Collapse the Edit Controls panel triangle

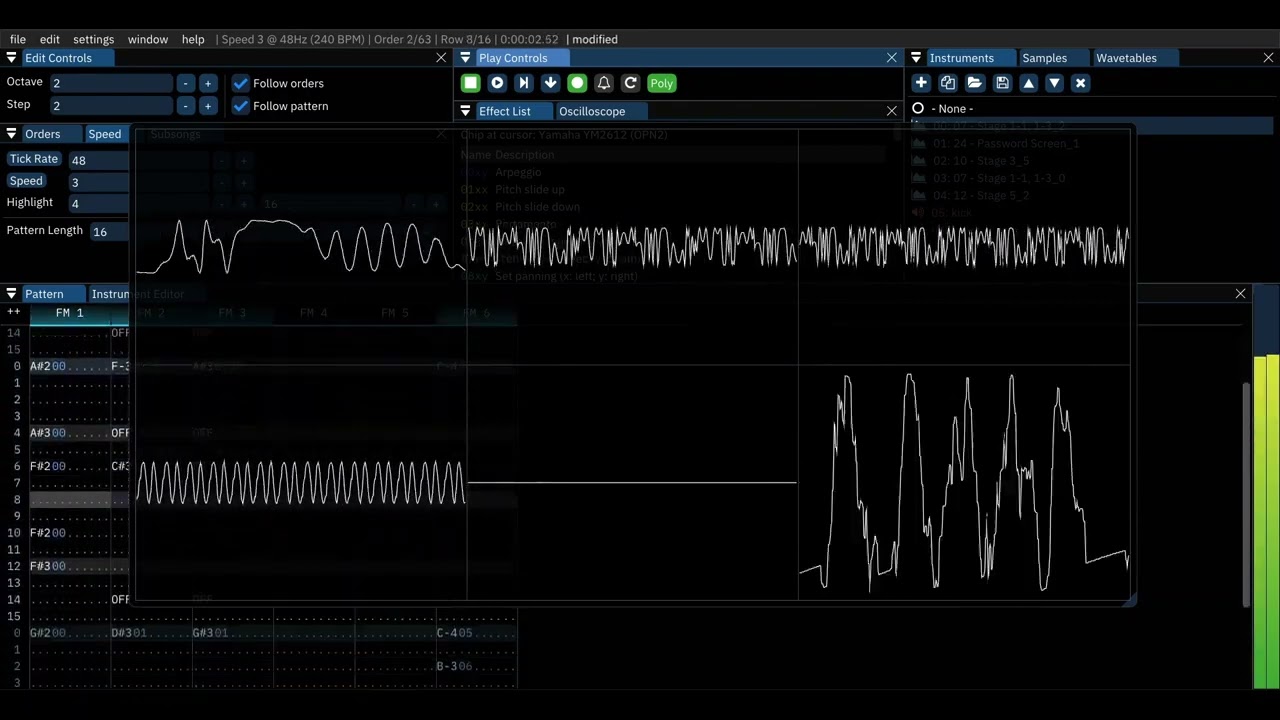pos(12,58)
